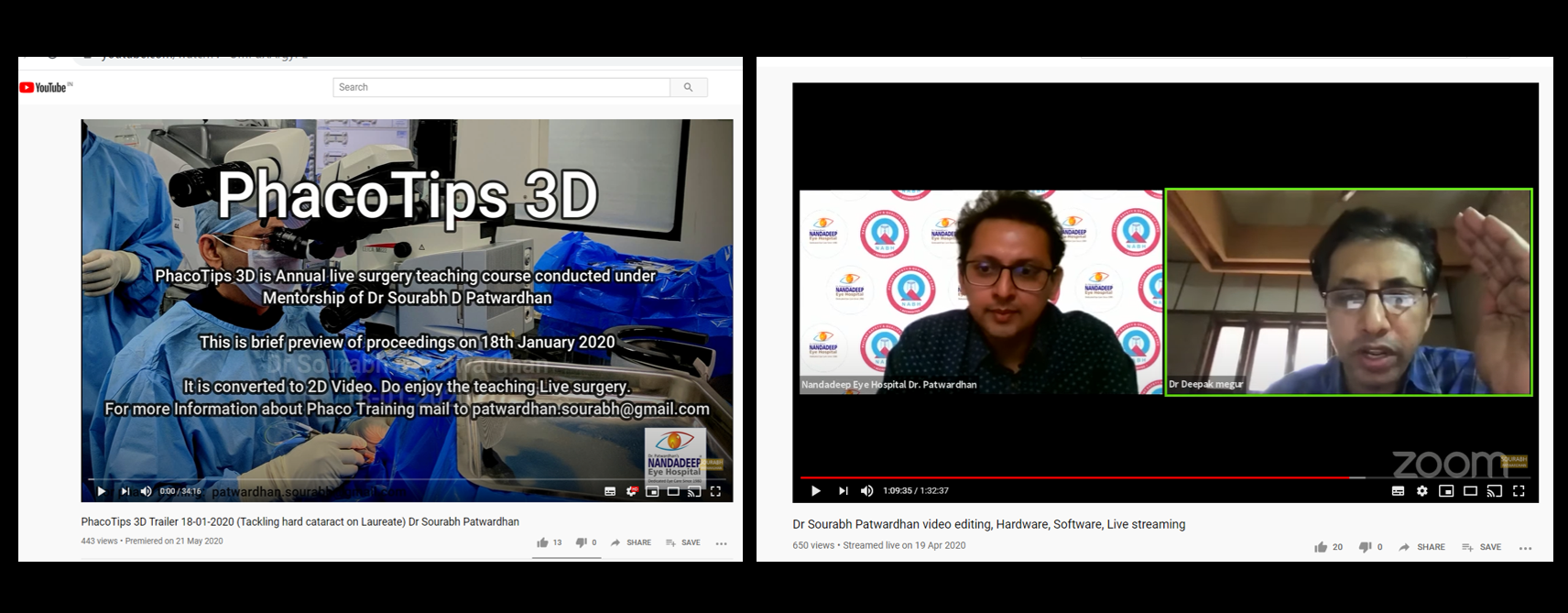Share the PhacoTips 3D Trailer video
The height and width of the screenshot is (613, 1568).
point(631,542)
